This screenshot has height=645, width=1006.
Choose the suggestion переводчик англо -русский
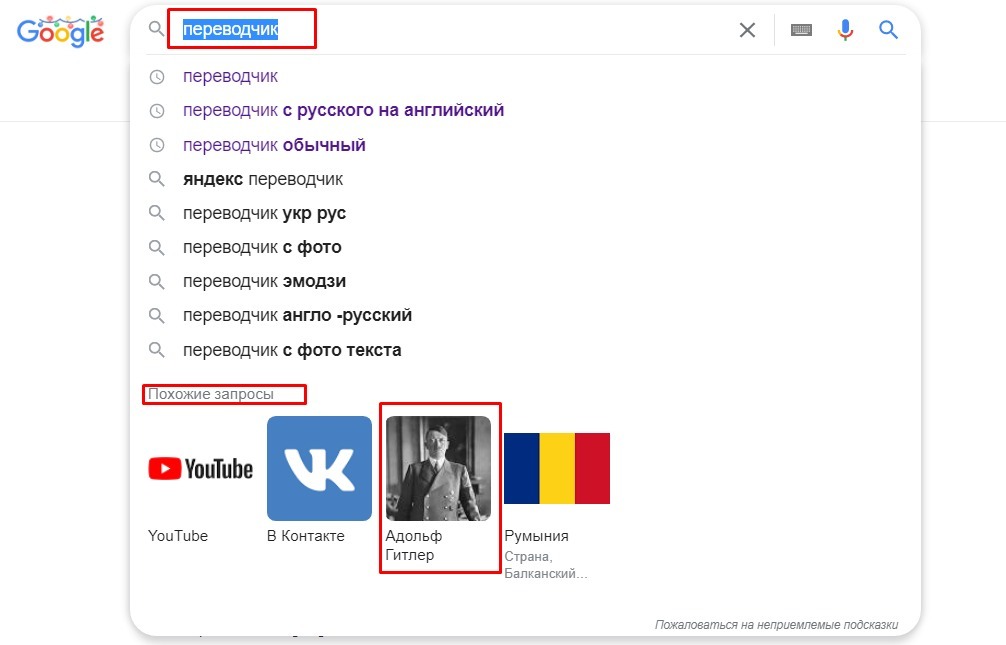pos(297,315)
